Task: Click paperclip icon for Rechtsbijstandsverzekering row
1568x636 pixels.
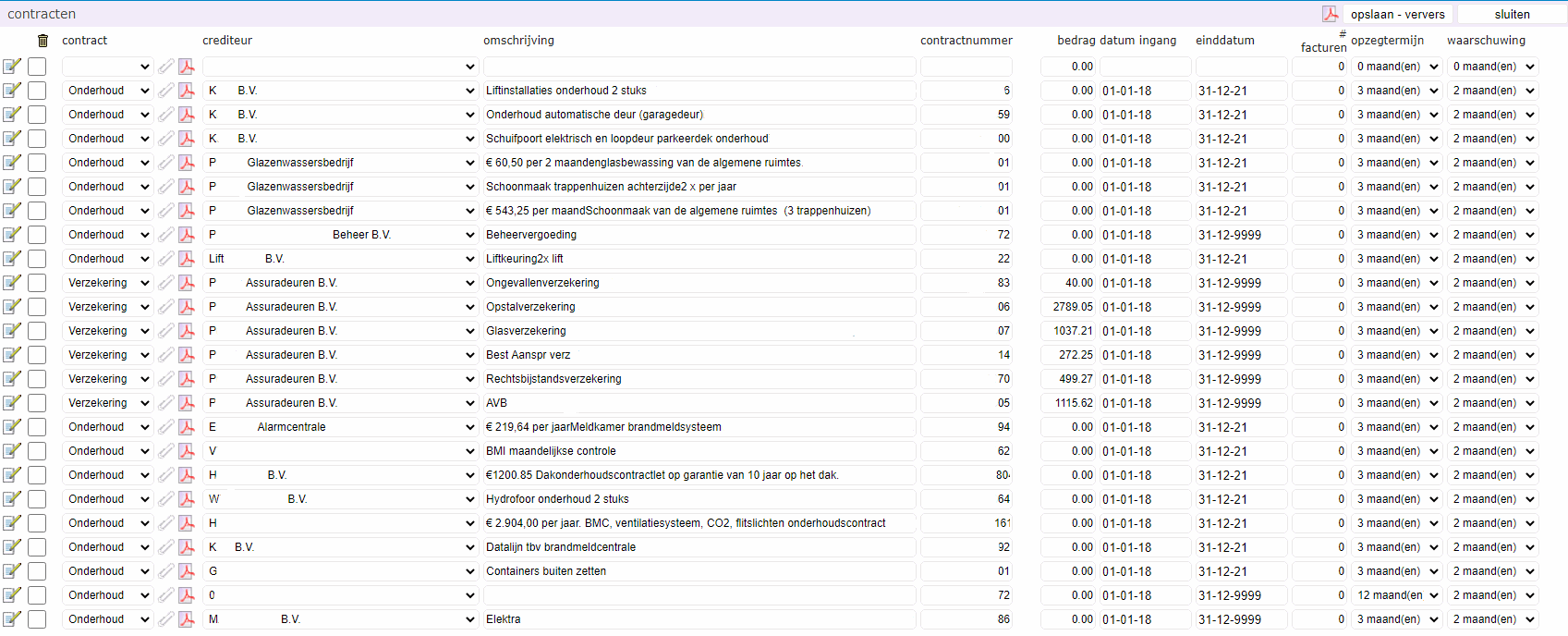Action: click(x=165, y=379)
